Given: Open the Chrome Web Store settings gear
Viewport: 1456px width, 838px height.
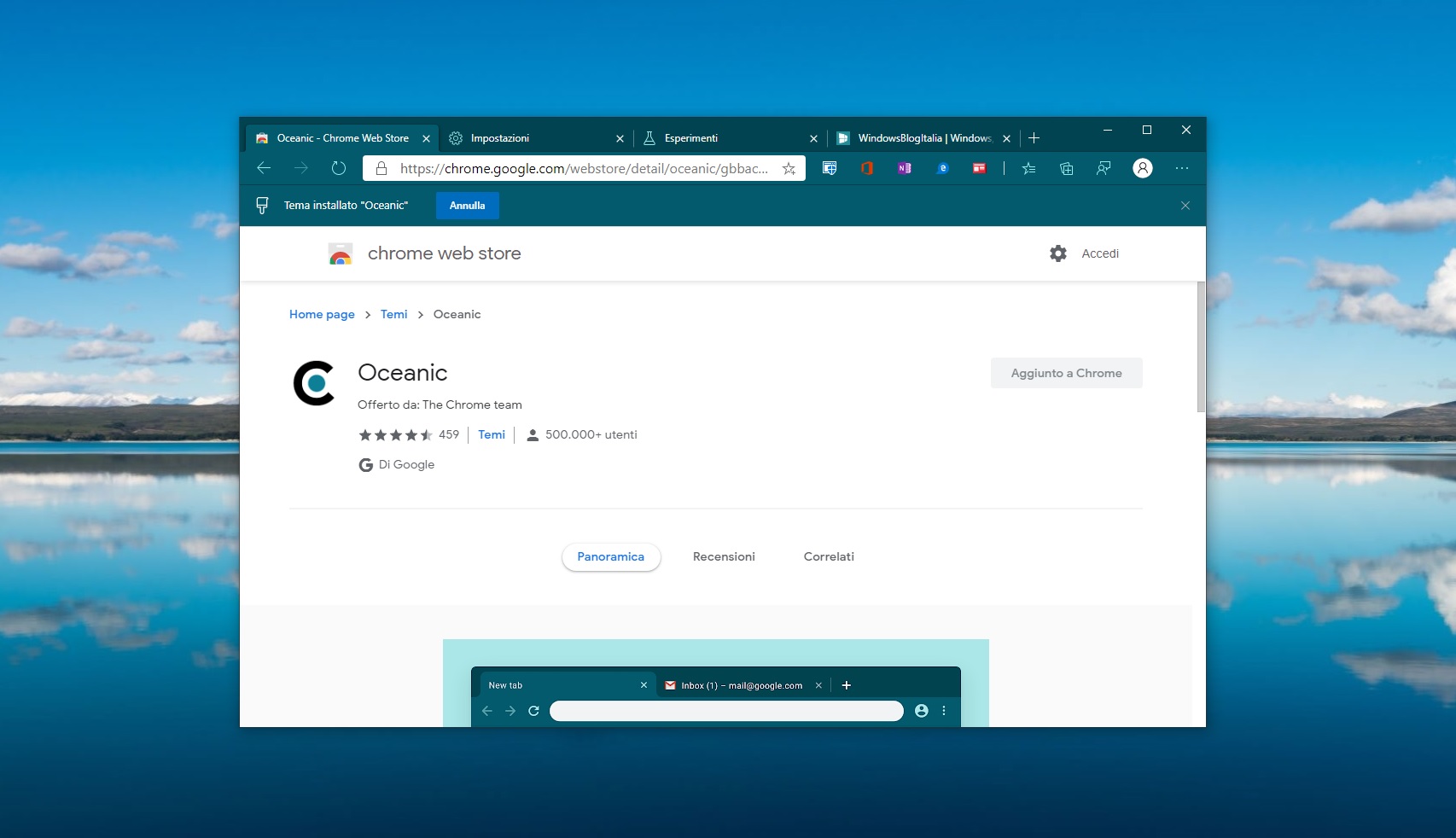Looking at the screenshot, I should pos(1058,253).
